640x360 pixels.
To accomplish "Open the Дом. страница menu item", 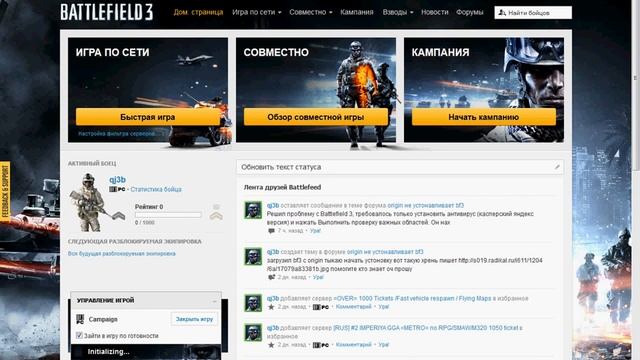I will 198,12.
